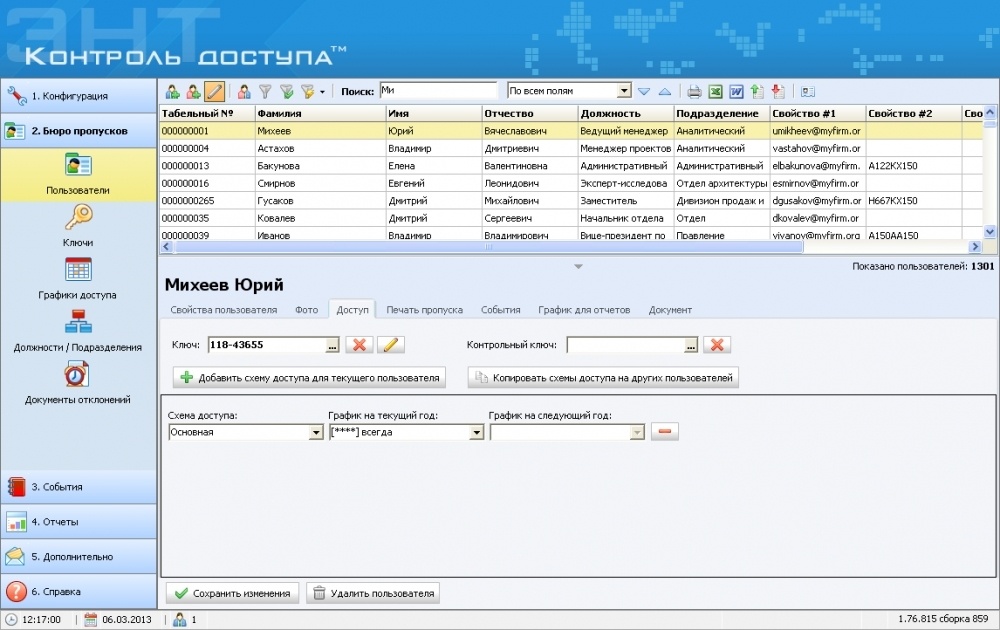Click the pencil edit key button
Image resolution: width=1000 pixels, height=630 pixels.
[x=391, y=345]
